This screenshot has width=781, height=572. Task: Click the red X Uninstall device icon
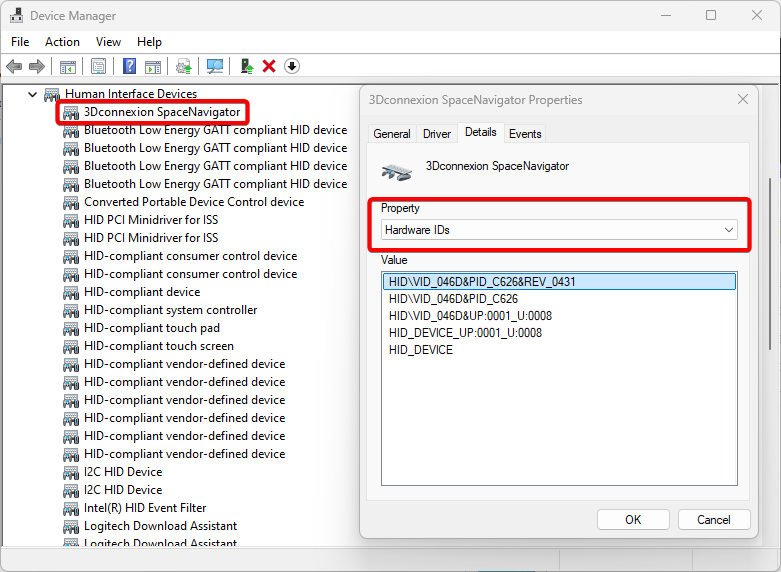269,66
